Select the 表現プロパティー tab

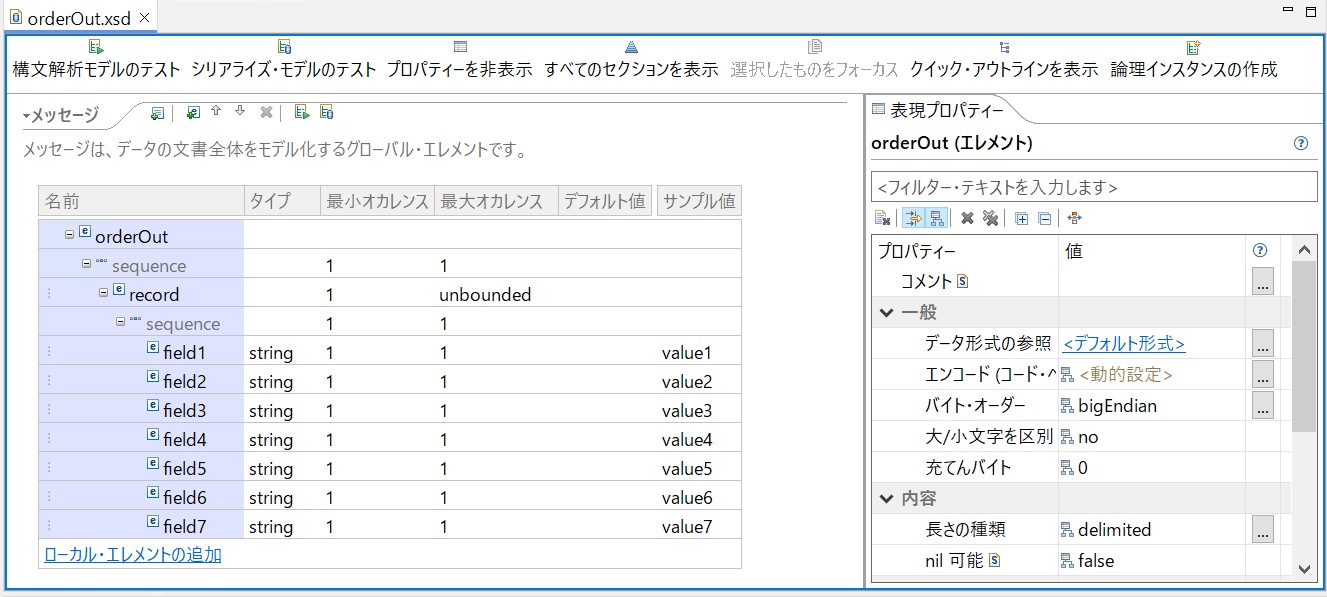(938, 109)
